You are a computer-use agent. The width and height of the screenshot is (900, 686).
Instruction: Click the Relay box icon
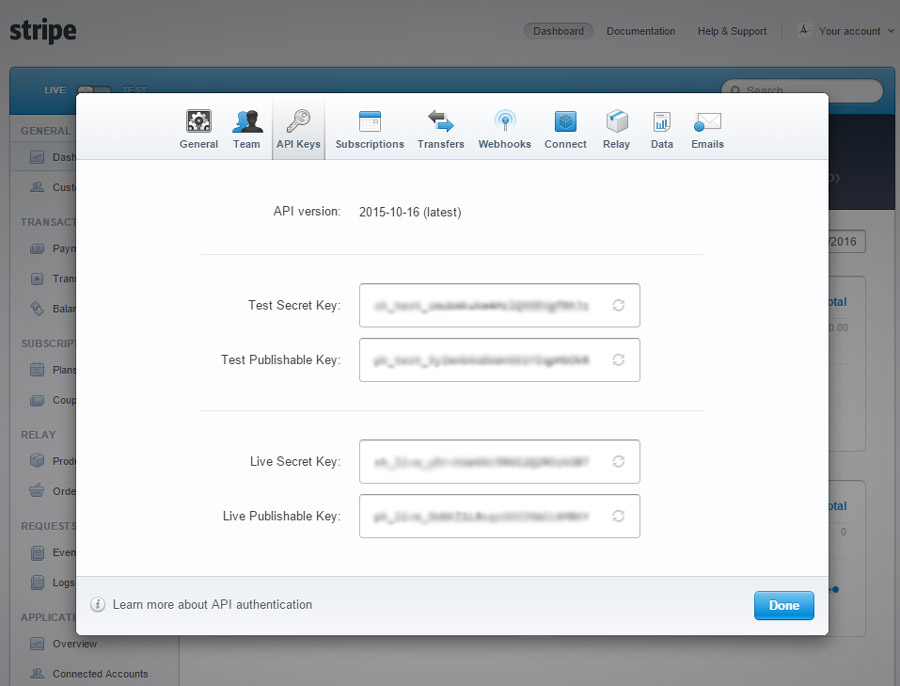616,121
